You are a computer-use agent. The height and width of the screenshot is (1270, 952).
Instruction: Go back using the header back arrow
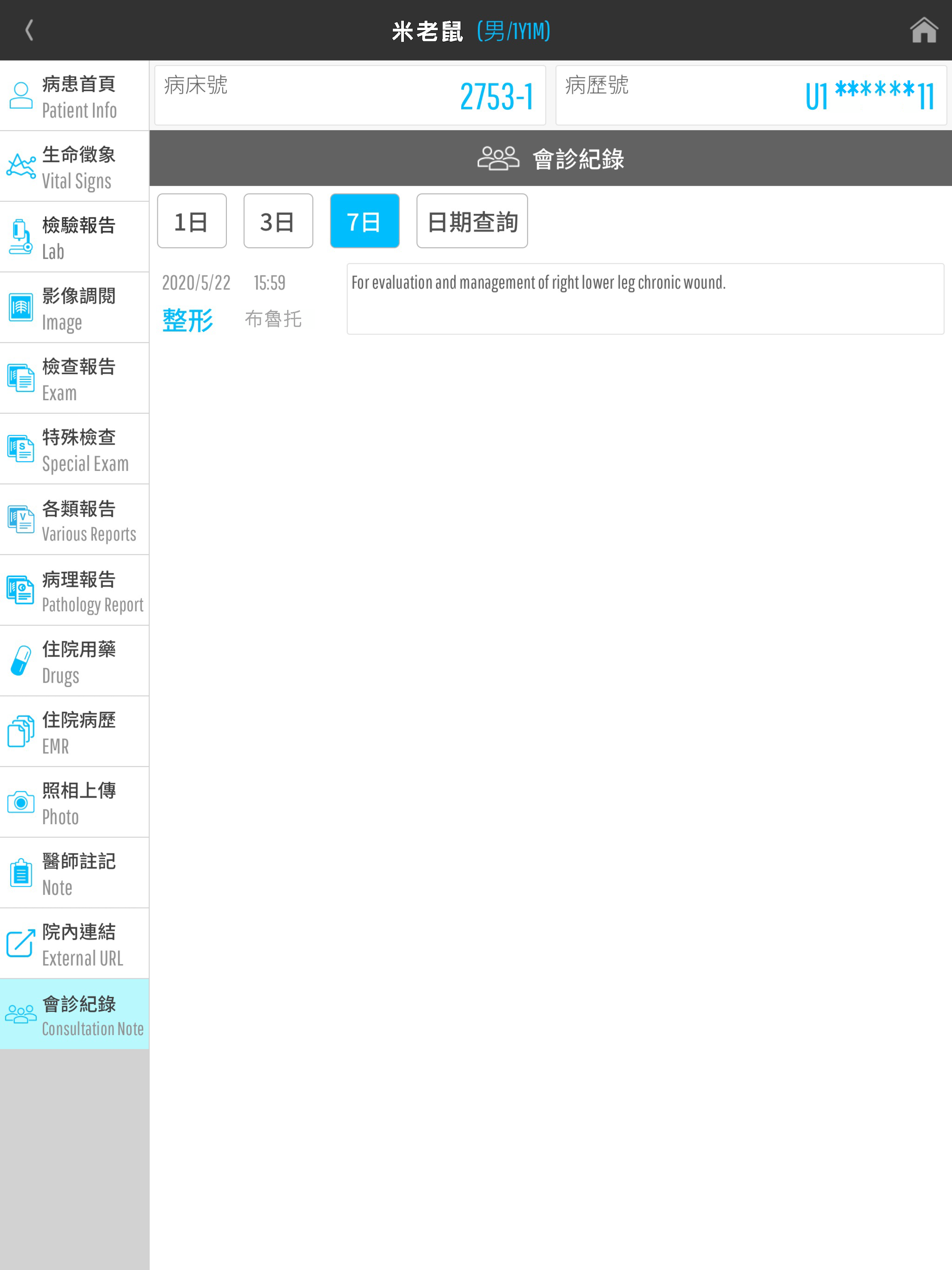click(29, 30)
